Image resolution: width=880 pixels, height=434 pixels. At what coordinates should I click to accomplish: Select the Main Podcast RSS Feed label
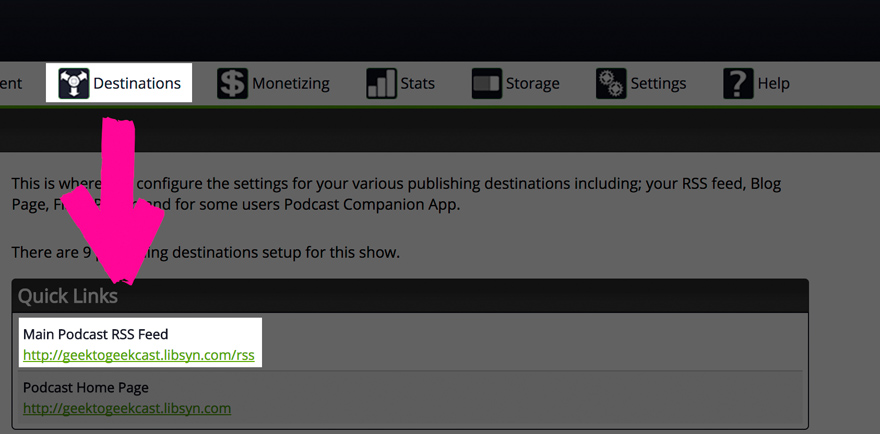(95, 335)
